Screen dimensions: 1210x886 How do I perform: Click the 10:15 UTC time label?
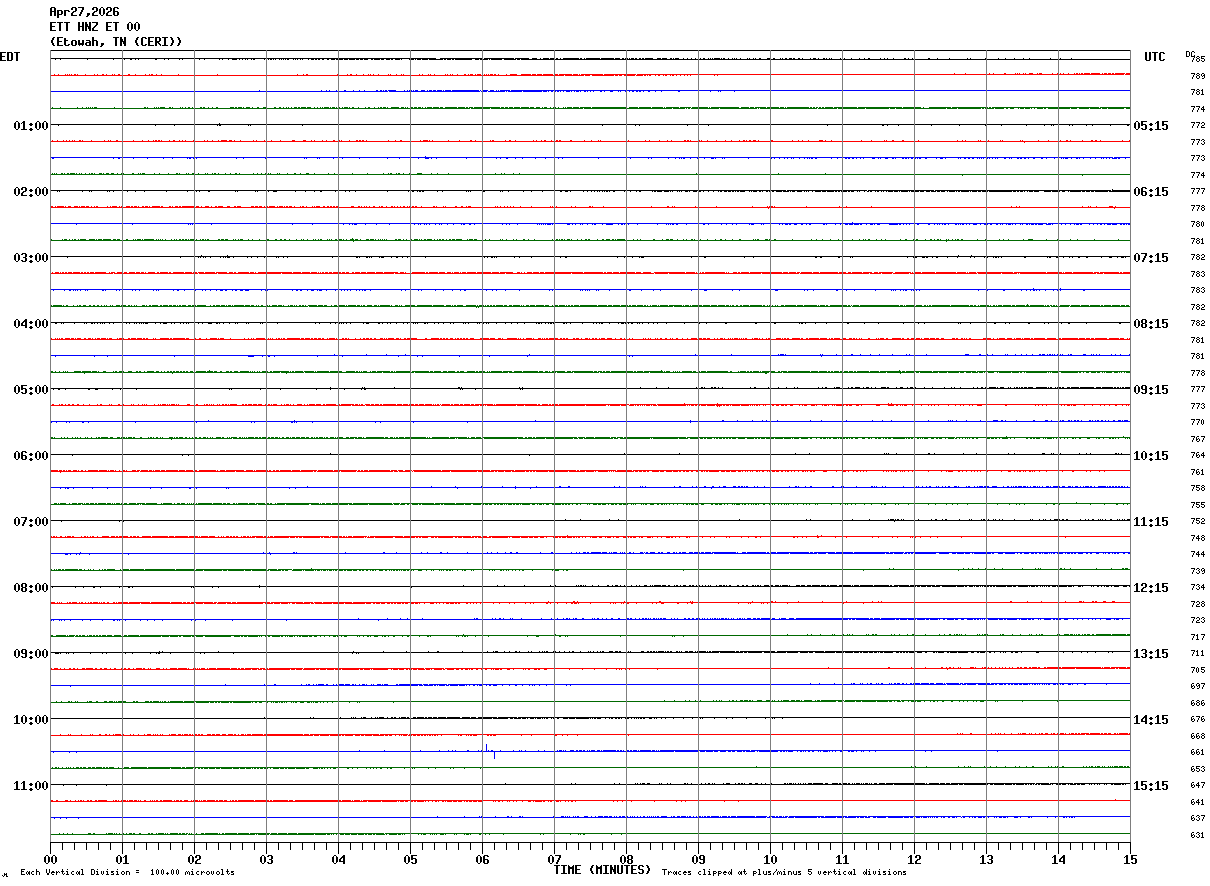[x=1150, y=456]
